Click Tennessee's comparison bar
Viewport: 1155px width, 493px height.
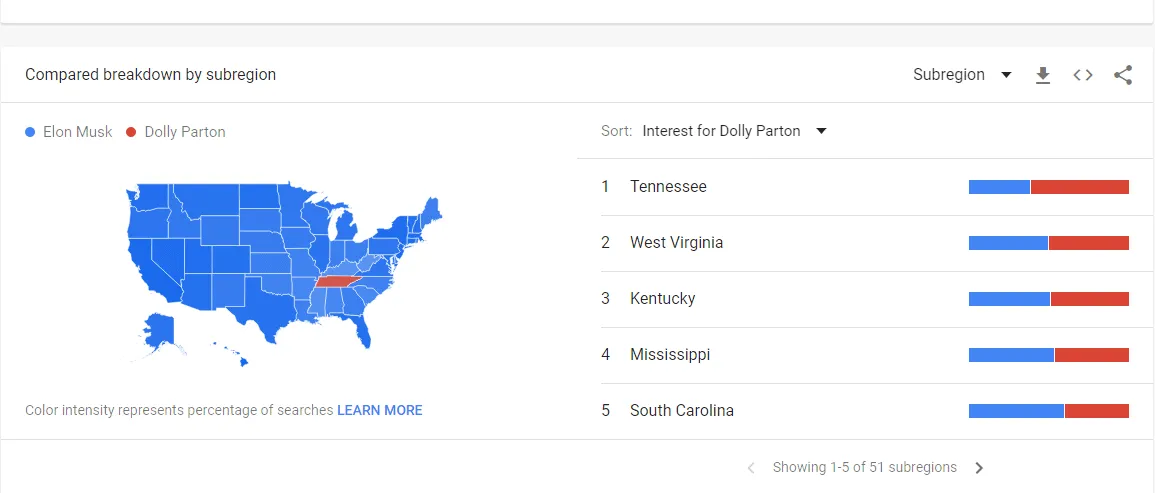click(x=1048, y=187)
